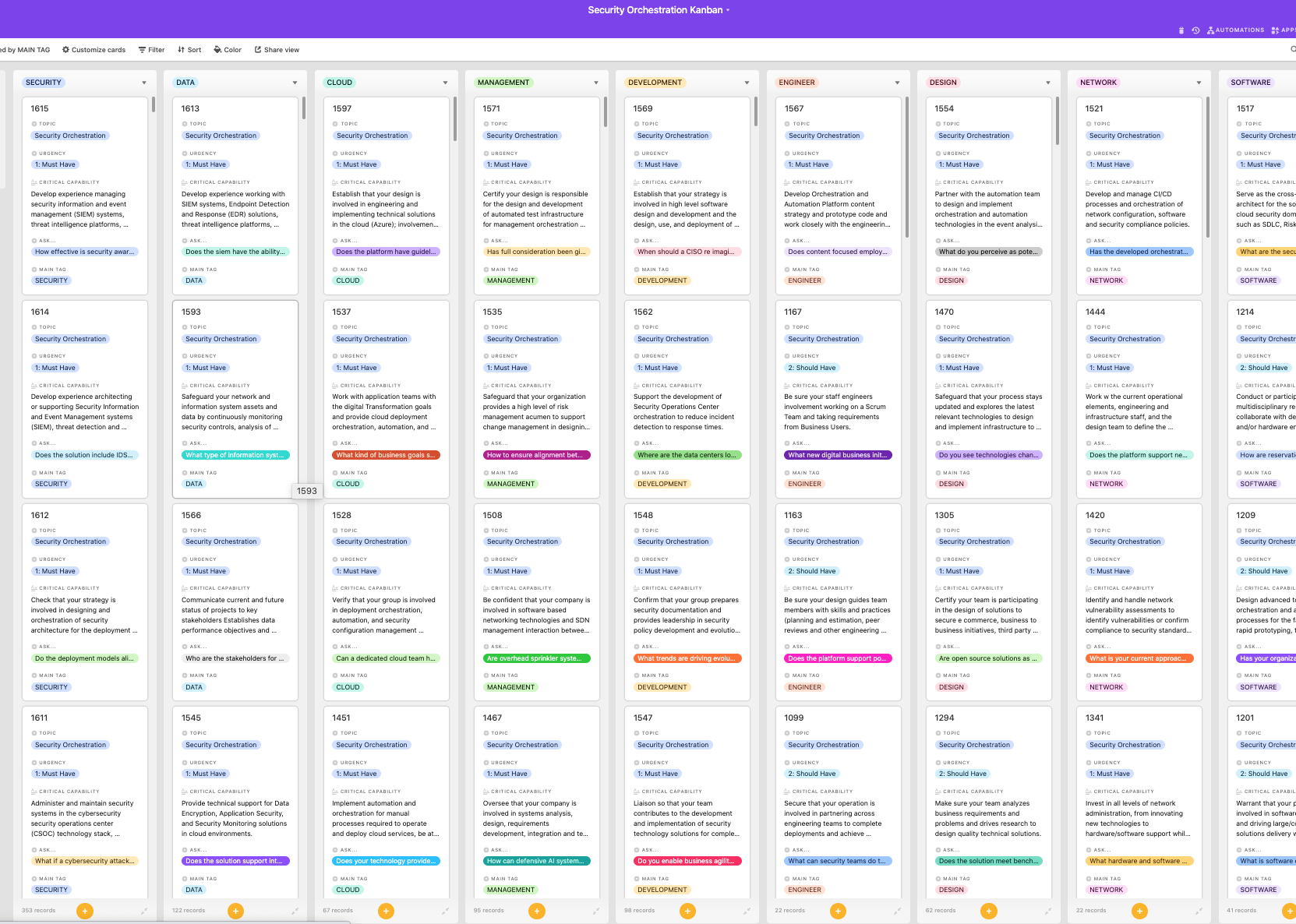Collapse the DATA stack using the arrows icon

coord(295,911)
